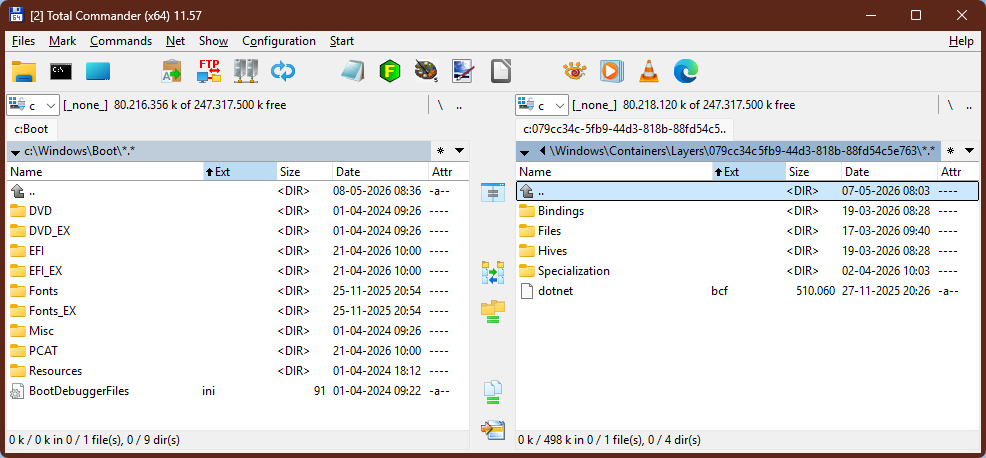Select the Hives folder
986x458 pixels.
(x=747, y=251)
